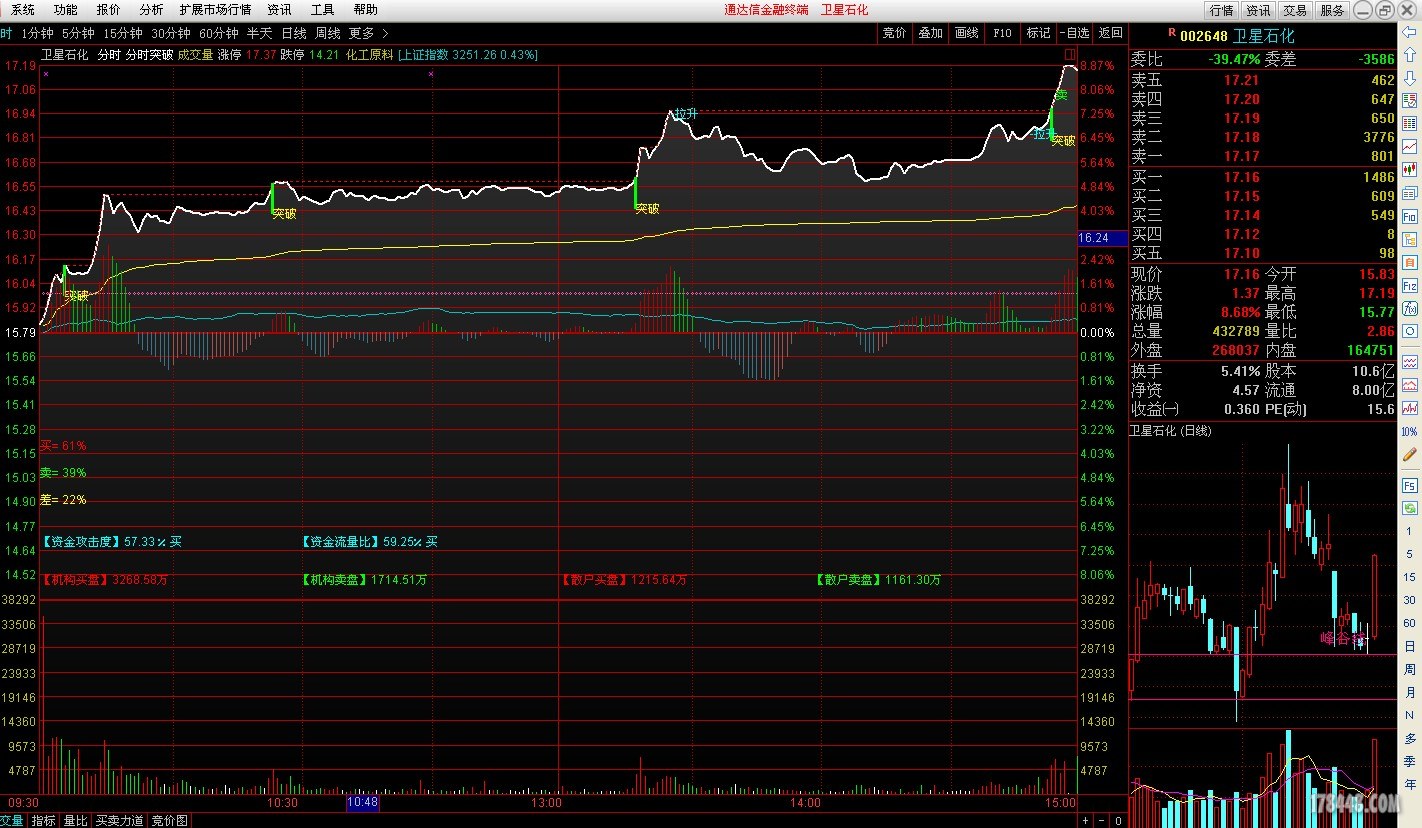Select 季 quarterly period in right sidebar
The height and width of the screenshot is (828, 1422).
1410,761
